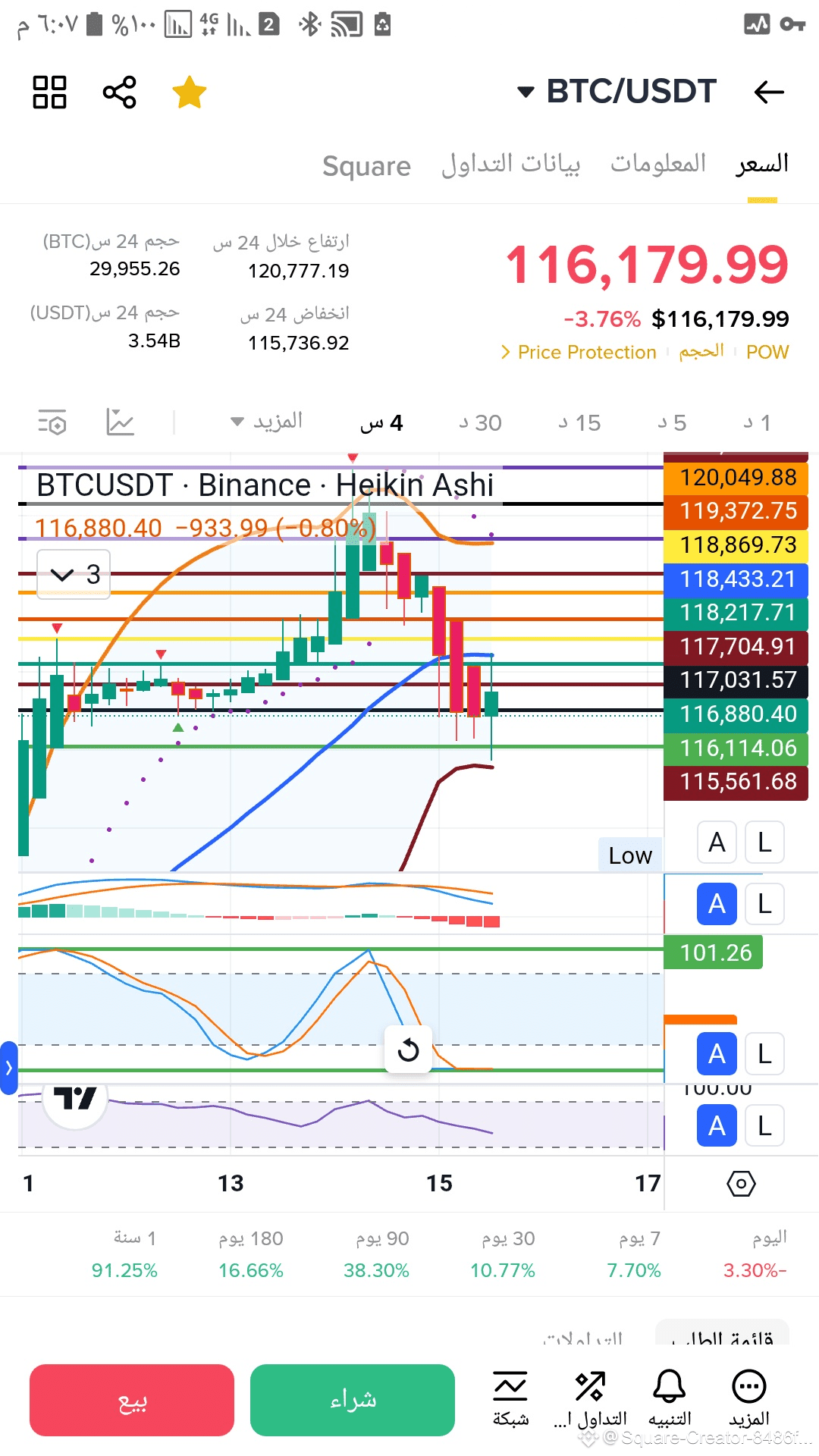The width and height of the screenshot is (819, 1456).
Task: Tap the Bluetooth status icon
Action: 309,24
